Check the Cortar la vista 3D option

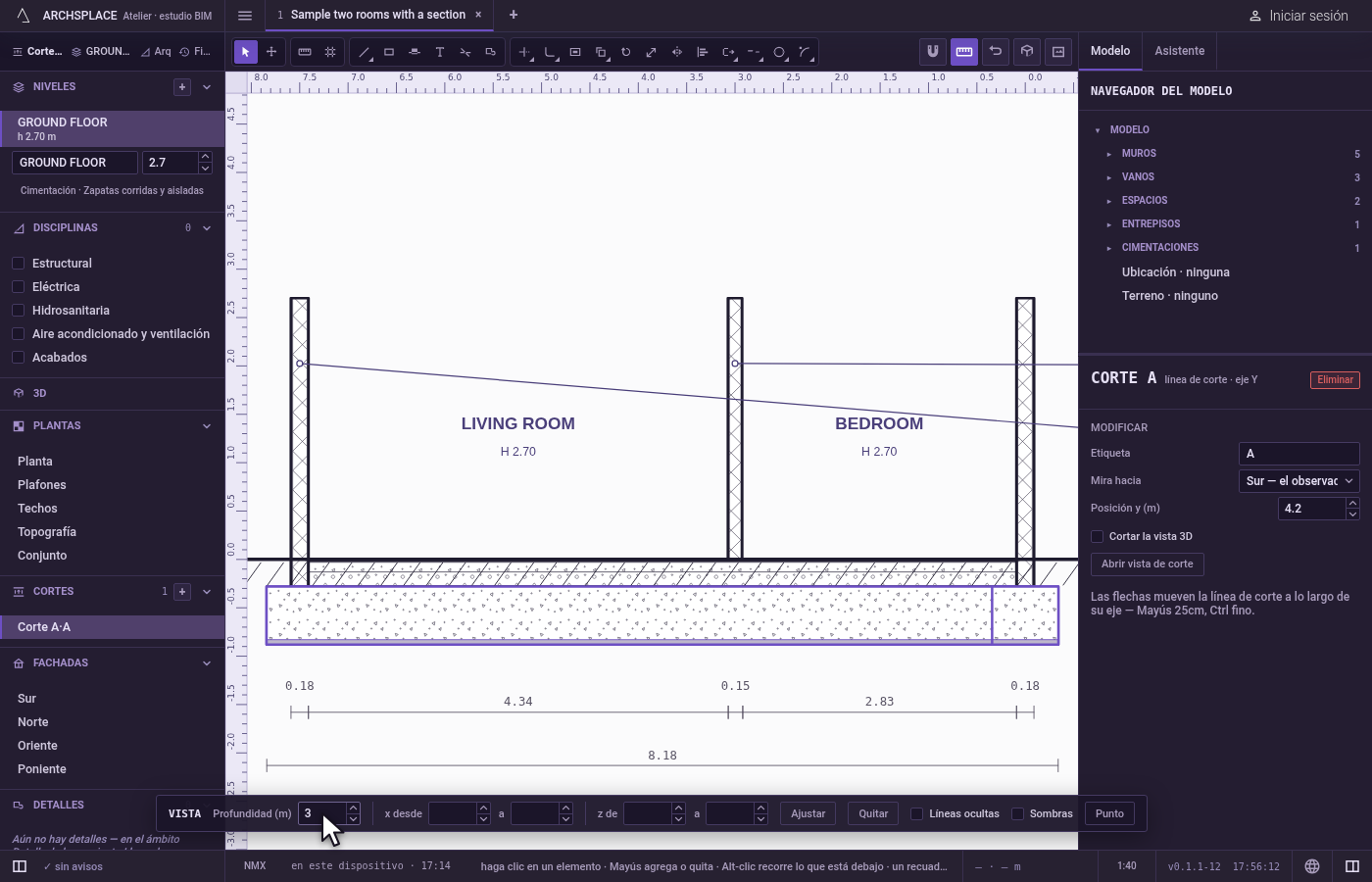coord(1098,536)
